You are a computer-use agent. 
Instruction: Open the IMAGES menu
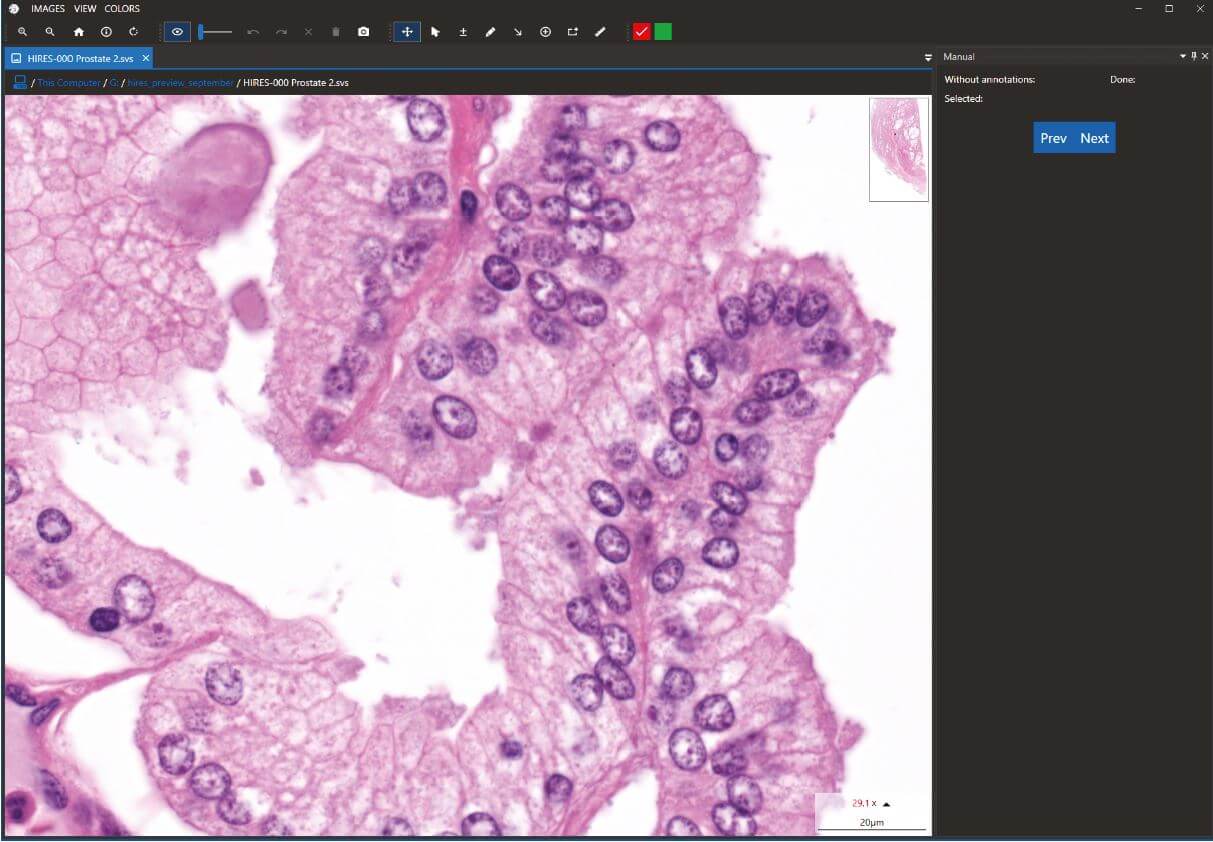(x=48, y=9)
